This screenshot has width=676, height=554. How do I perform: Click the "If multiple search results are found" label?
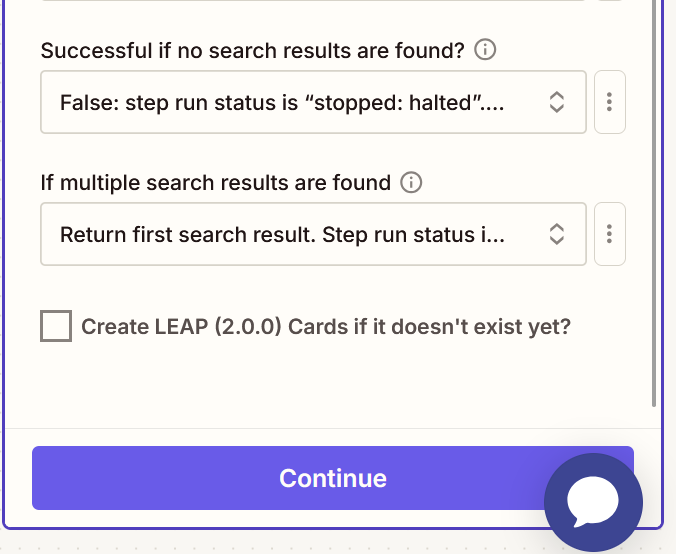(x=215, y=183)
